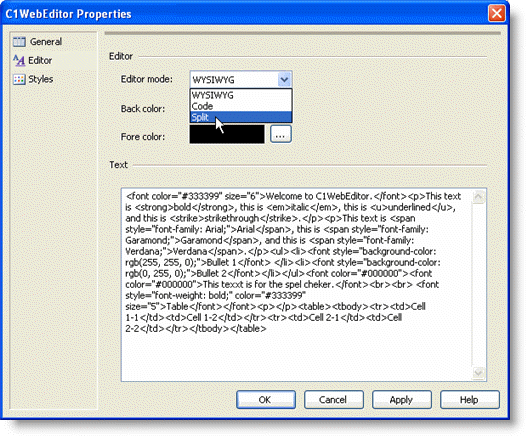
Task: Select the Editor page label
Action: 40,60
